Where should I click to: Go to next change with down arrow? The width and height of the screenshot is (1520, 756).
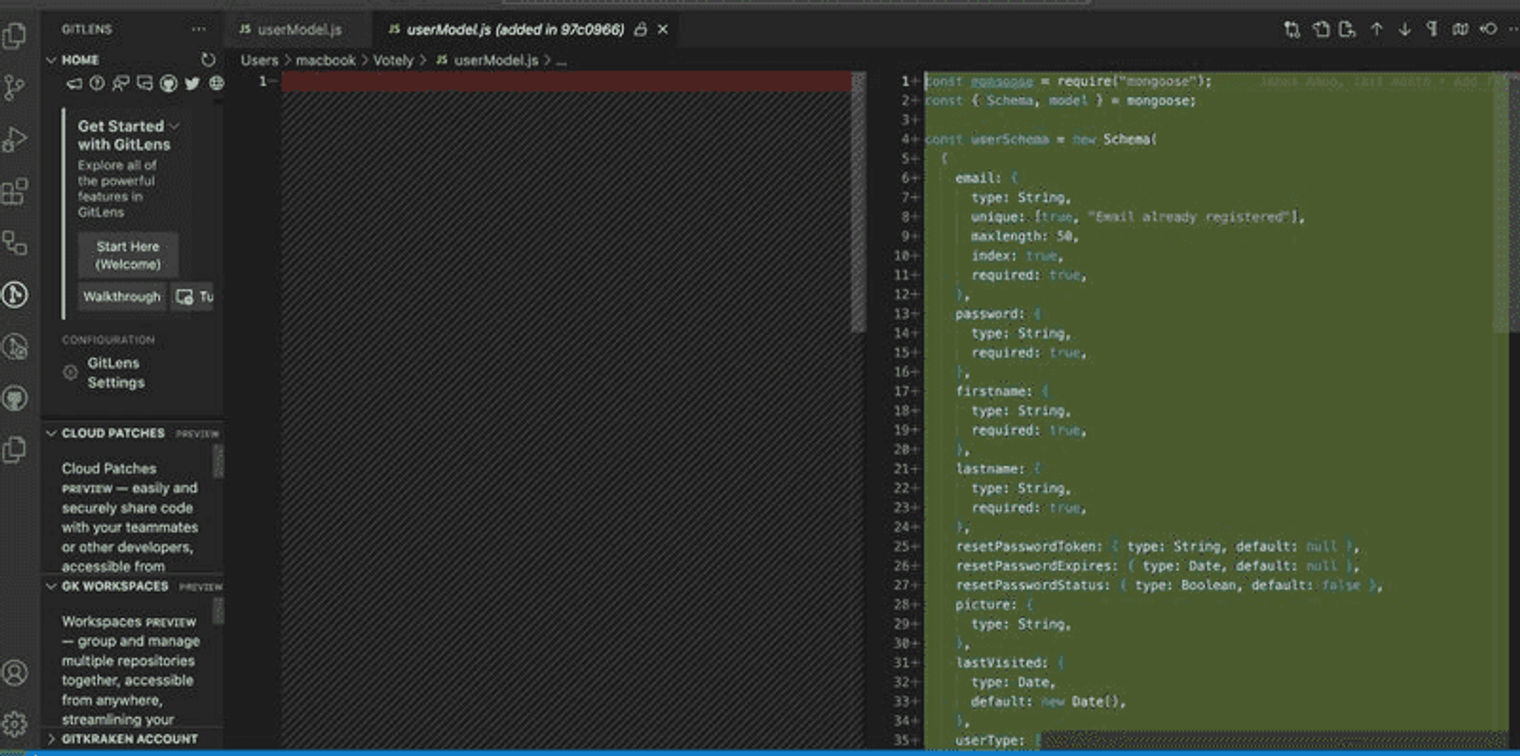[1404, 30]
